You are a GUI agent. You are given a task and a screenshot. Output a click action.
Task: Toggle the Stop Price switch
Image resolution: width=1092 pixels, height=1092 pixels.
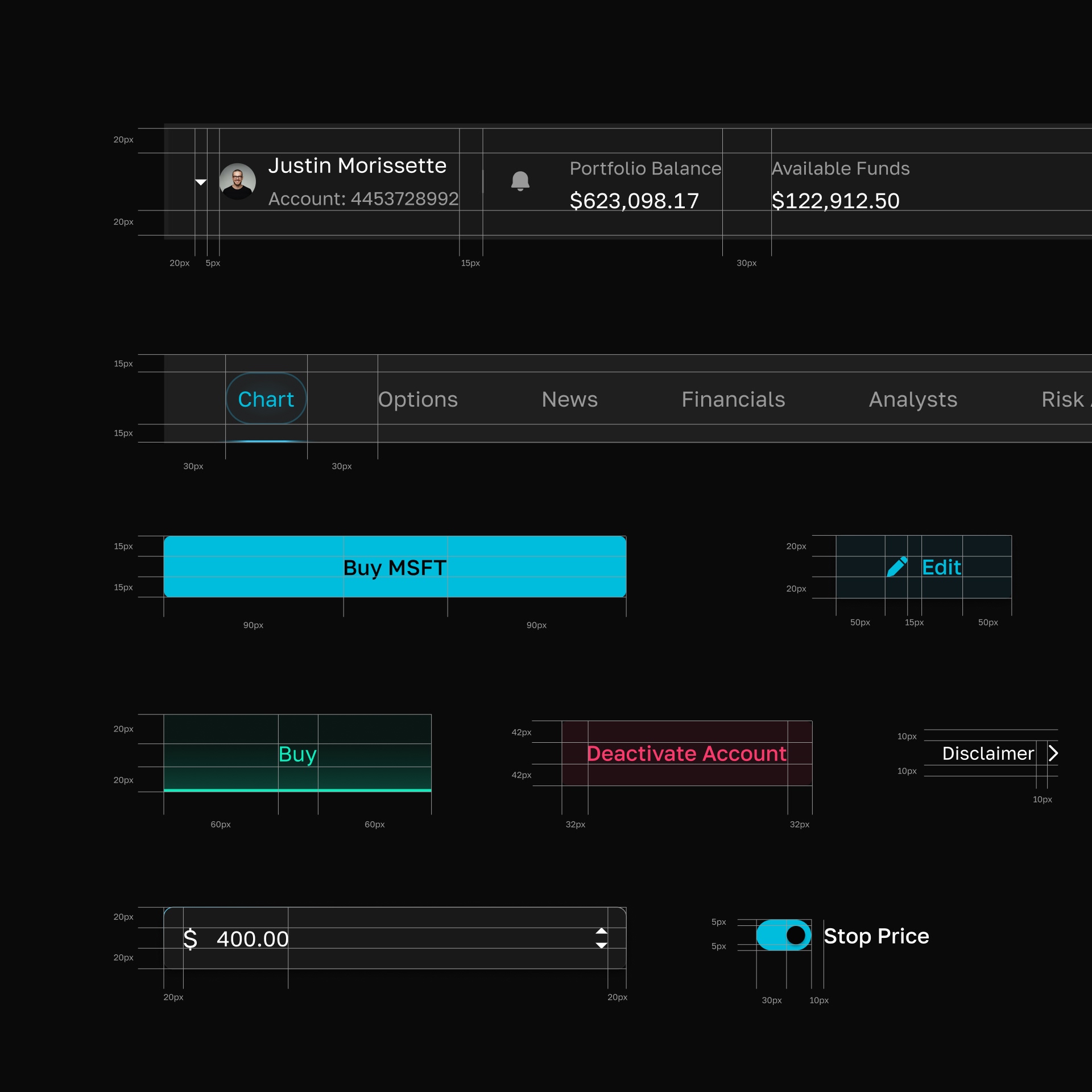click(x=783, y=935)
